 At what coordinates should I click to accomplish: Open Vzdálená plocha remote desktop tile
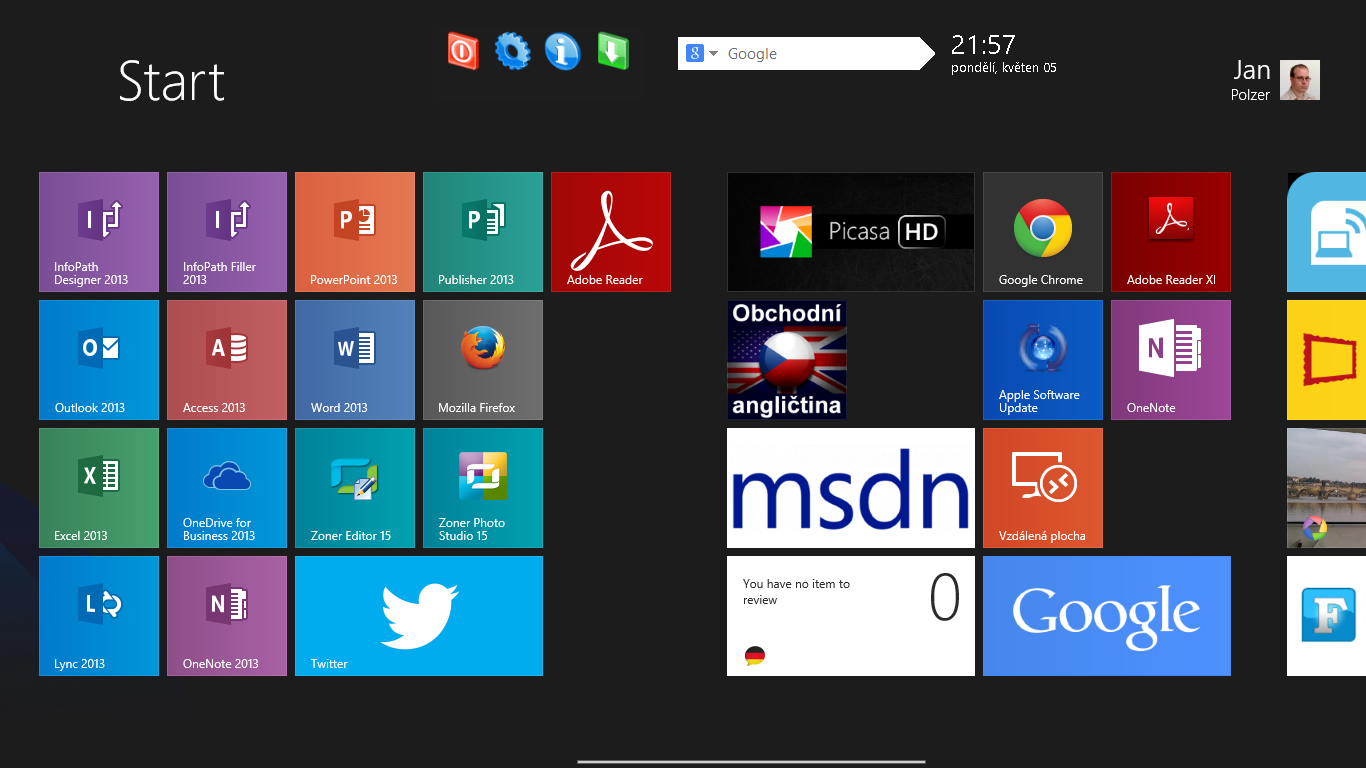pyautogui.click(x=1043, y=488)
